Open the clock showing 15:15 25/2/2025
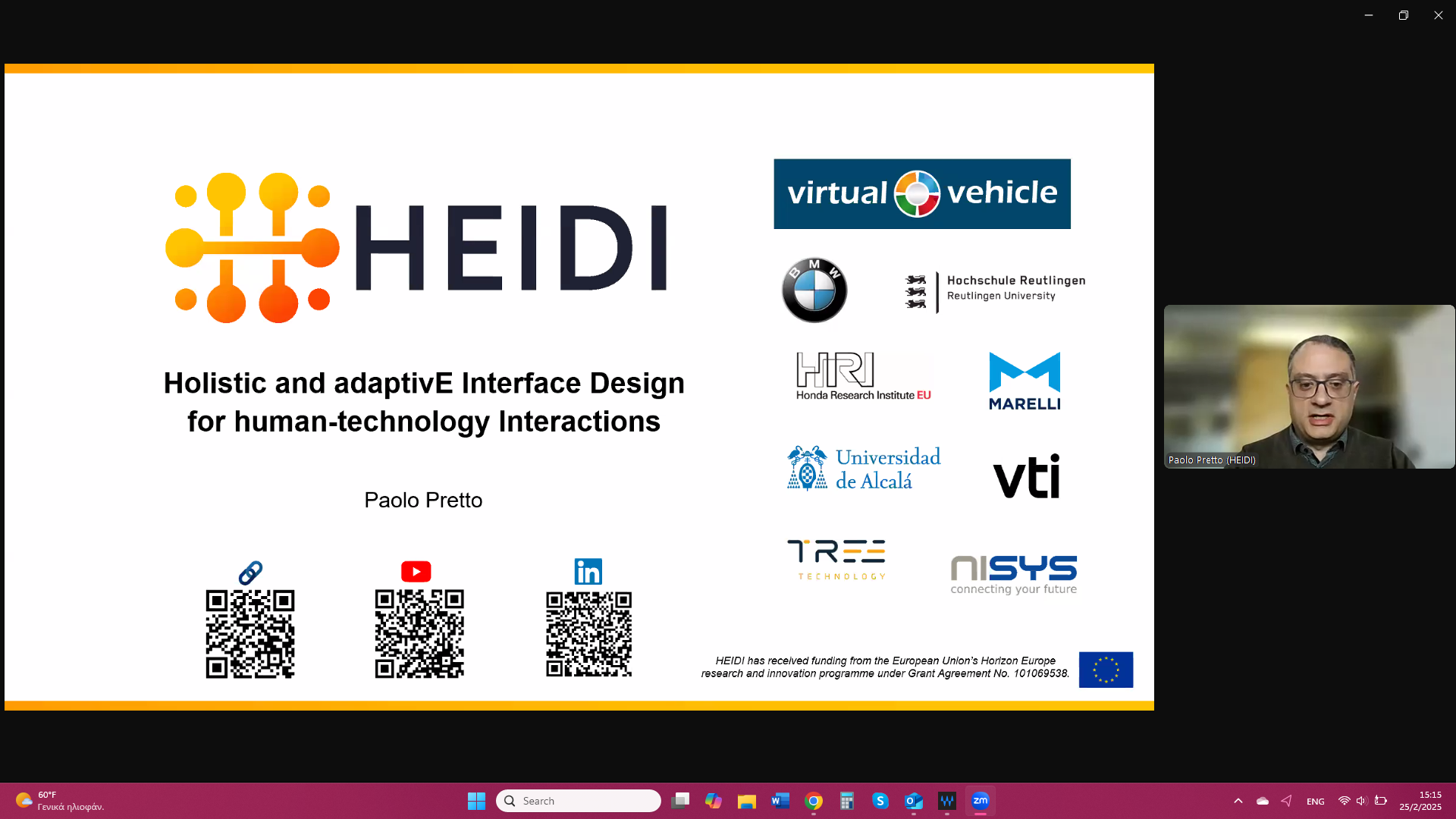This screenshot has width=1456, height=819. [1420, 801]
